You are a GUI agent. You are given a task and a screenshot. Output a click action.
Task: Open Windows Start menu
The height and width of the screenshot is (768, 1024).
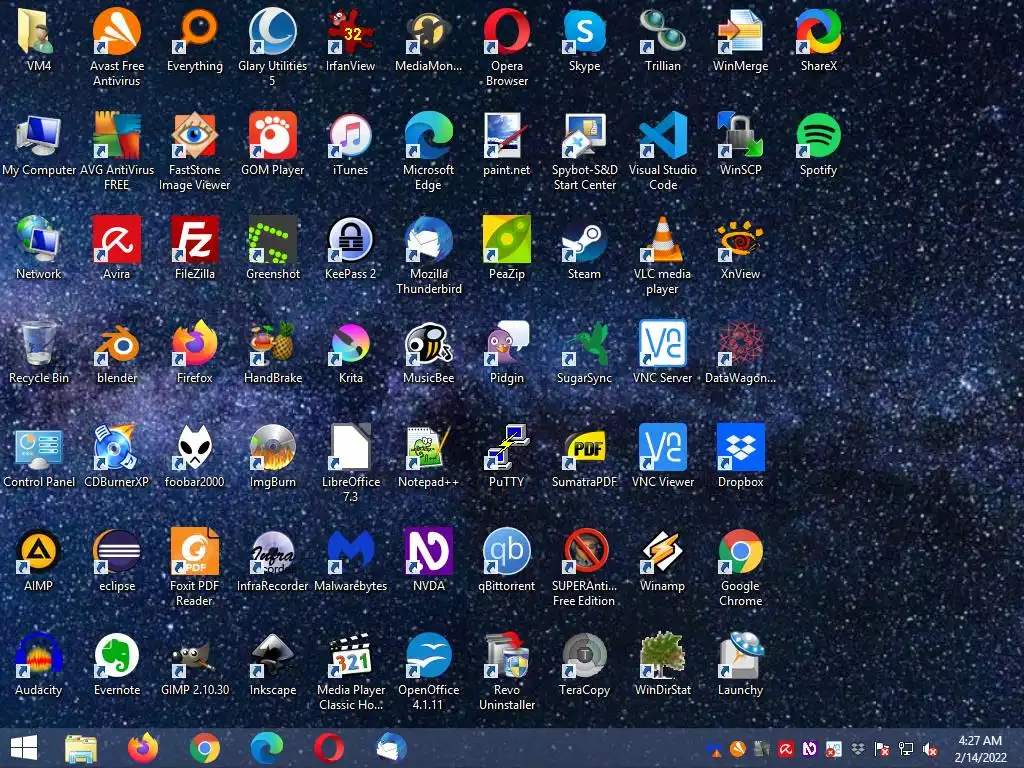(x=24, y=748)
